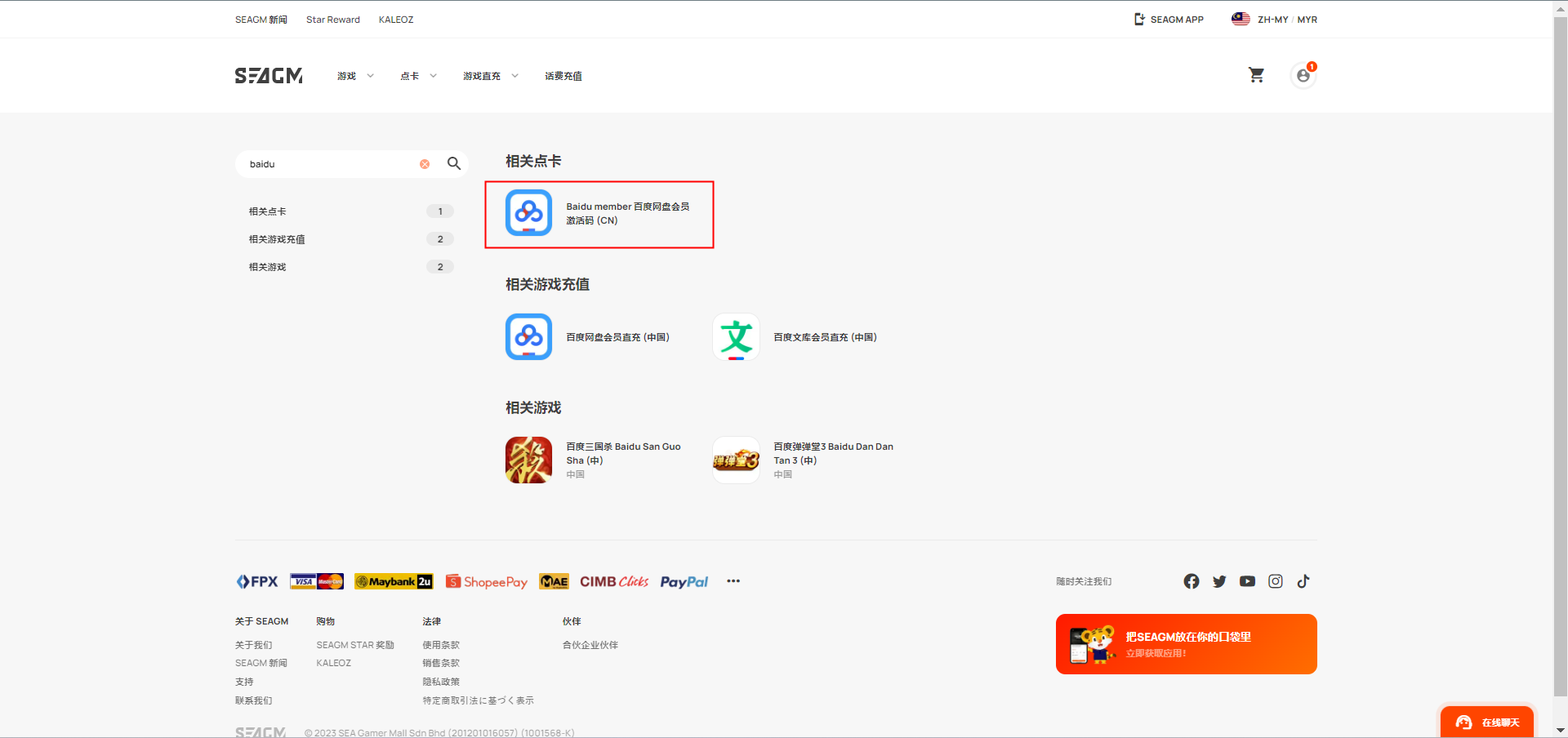Filter by 相关游戏 category
The width and height of the screenshot is (1568, 738).
click(x=351, y=267)
